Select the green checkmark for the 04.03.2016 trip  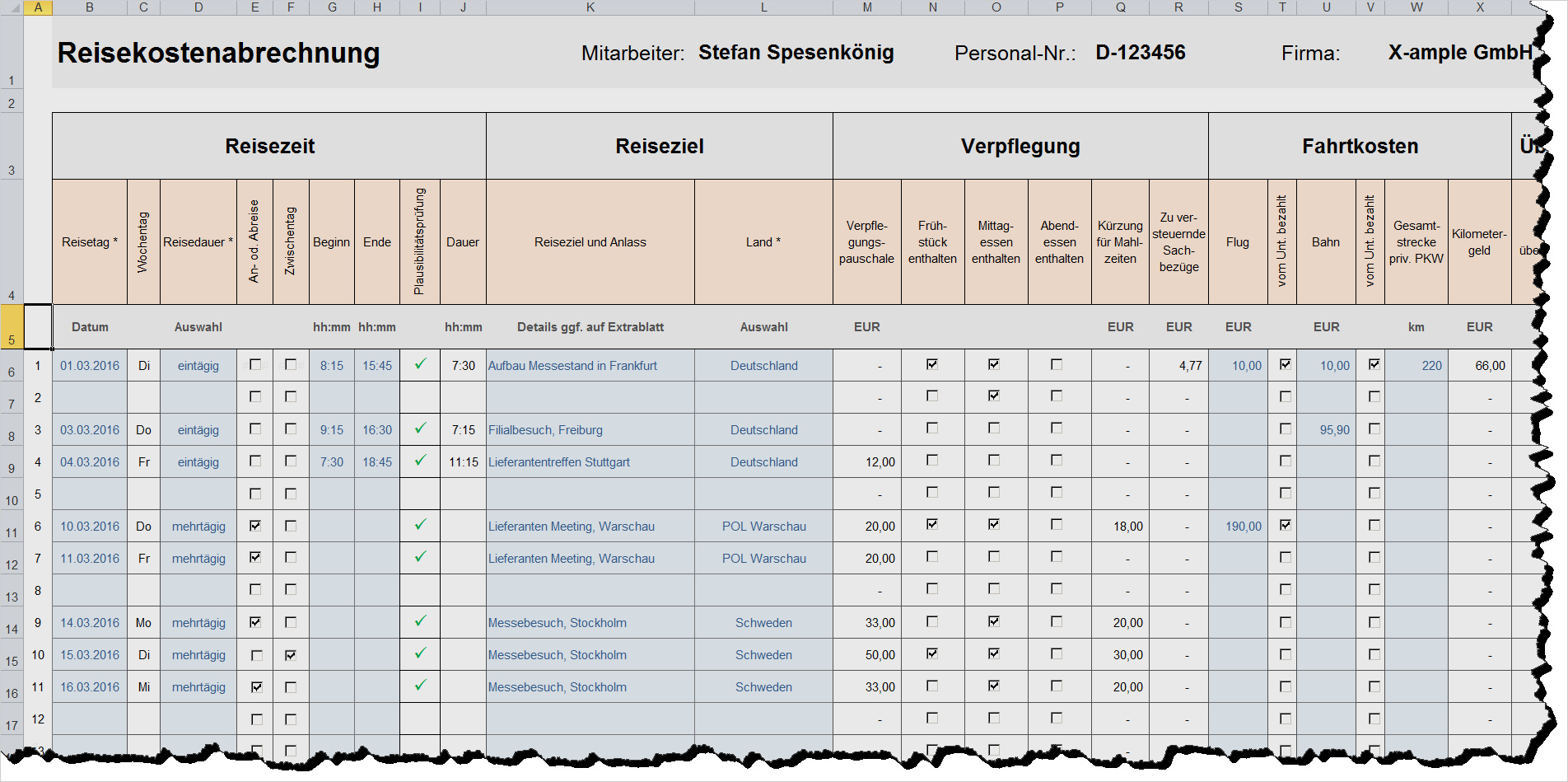(420, 461)
